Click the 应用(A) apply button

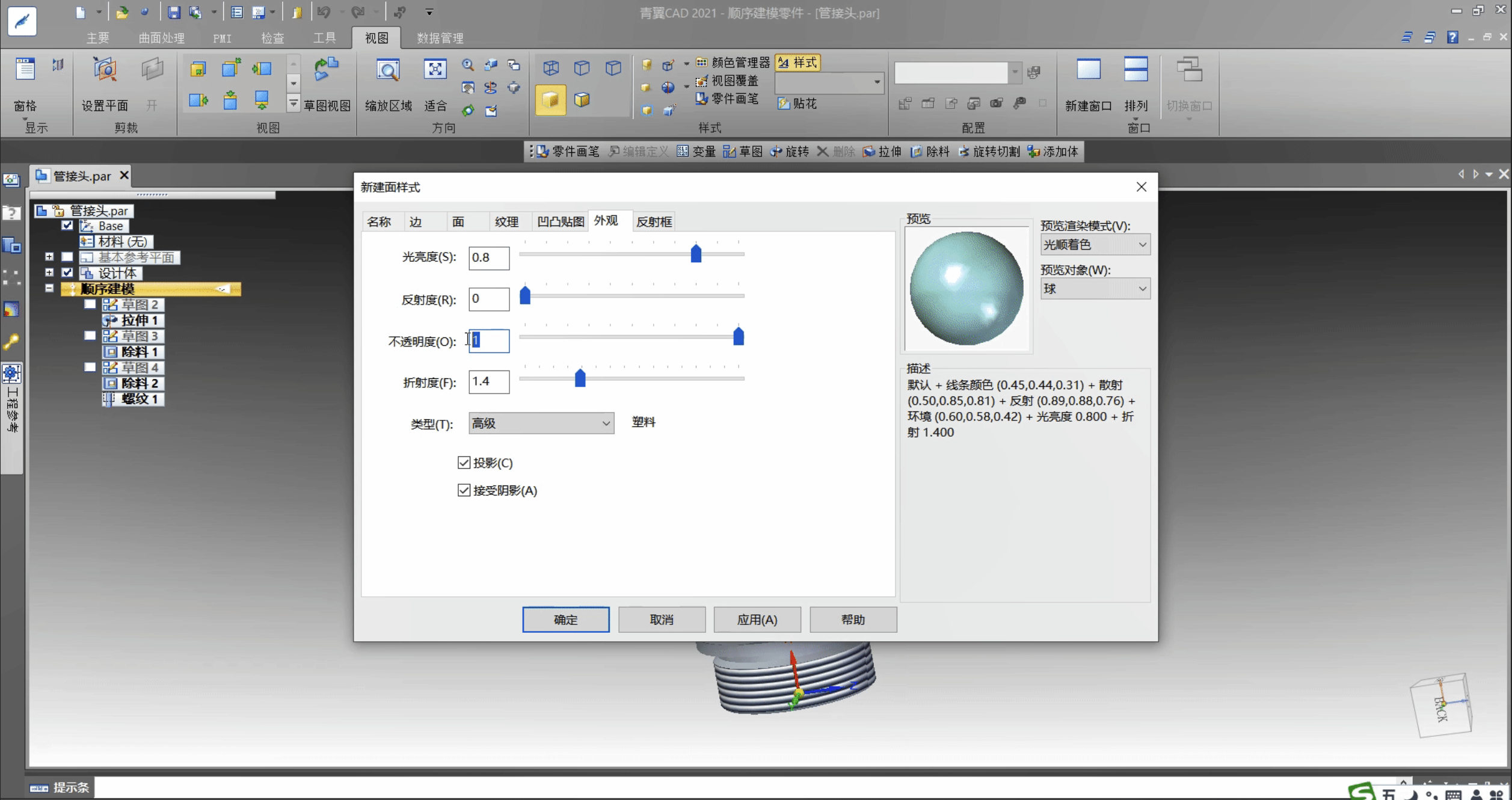(x=757, y=620)
